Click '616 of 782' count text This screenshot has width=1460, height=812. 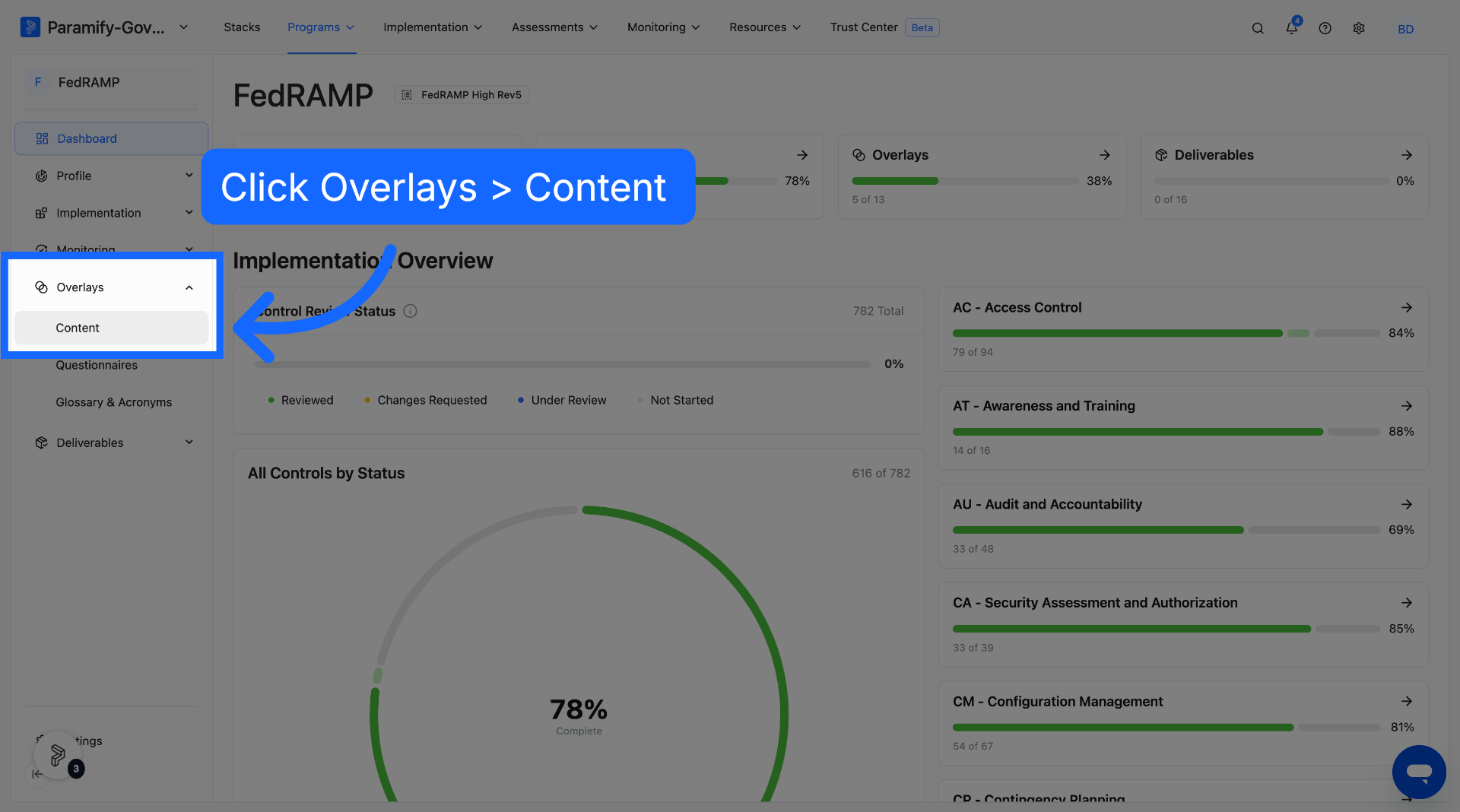[x=881, y=473]
